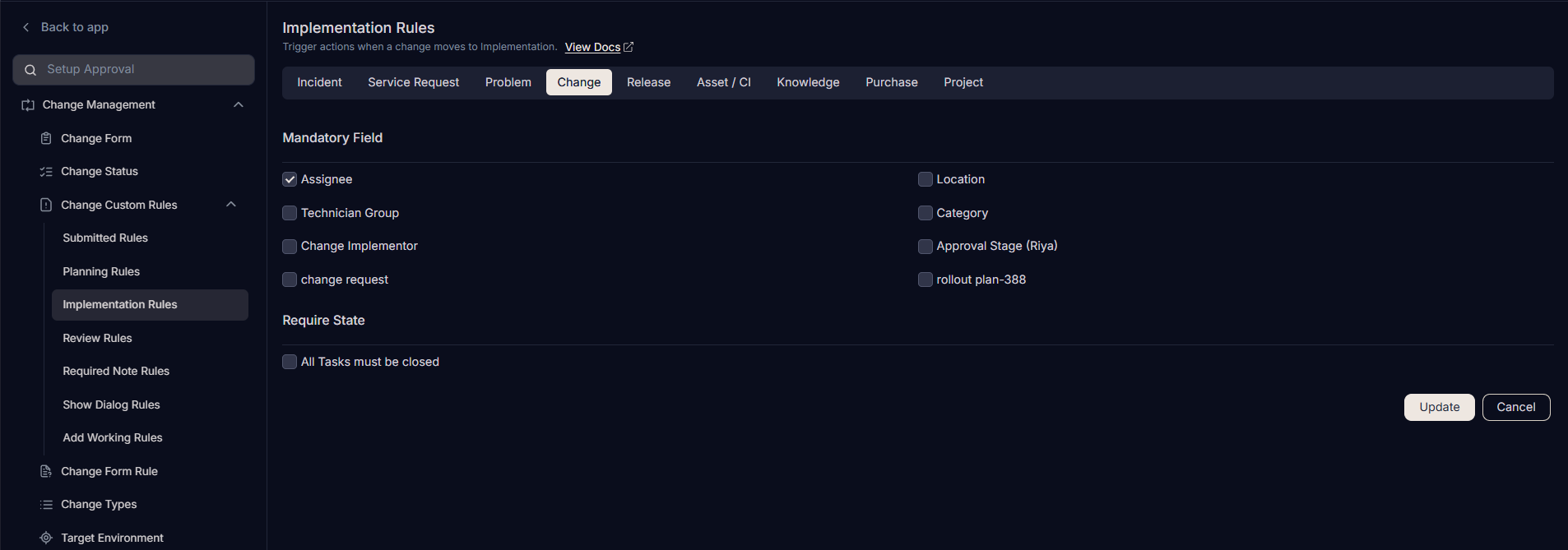Select the Knowledge tab
This screenshot has height=550, width=1568.
point(809,82)
